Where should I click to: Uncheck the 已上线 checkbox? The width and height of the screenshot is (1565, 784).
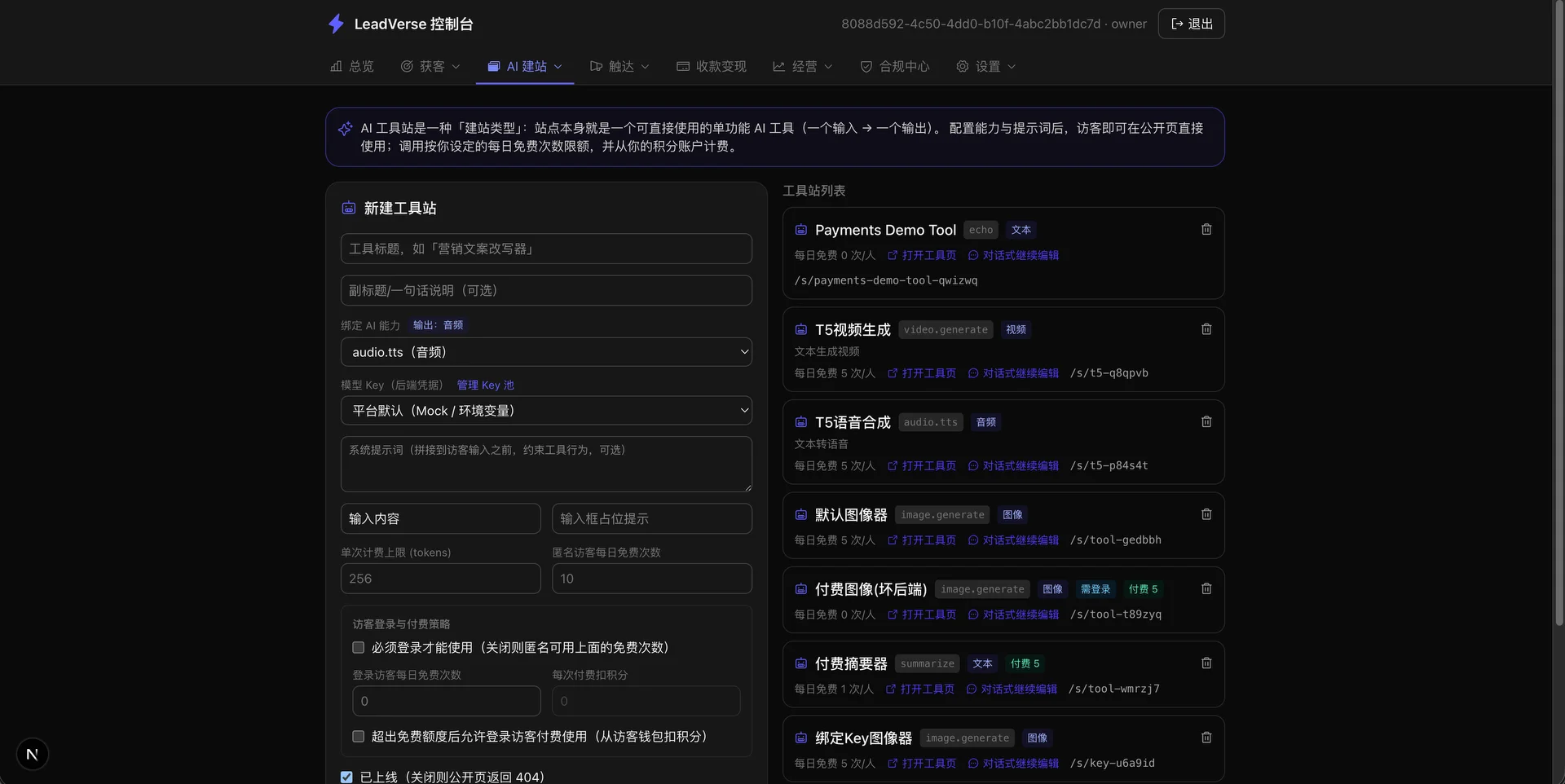[x=346, y=777]
